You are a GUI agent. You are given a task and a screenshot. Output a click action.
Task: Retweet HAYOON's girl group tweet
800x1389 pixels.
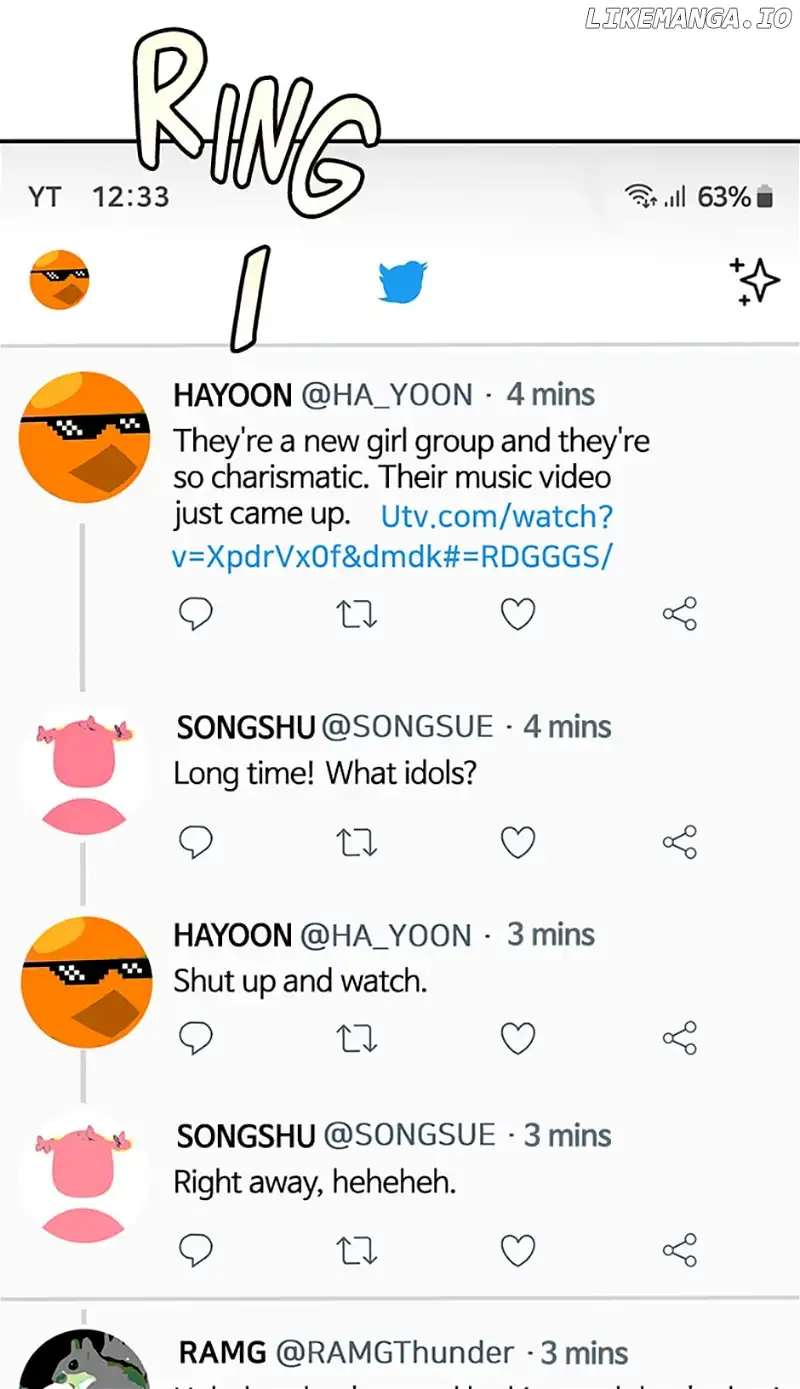[356, 614]
